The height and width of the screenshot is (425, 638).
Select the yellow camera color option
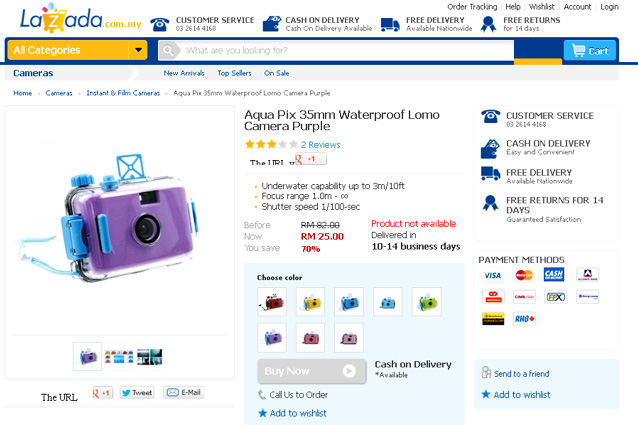point(310,301)
